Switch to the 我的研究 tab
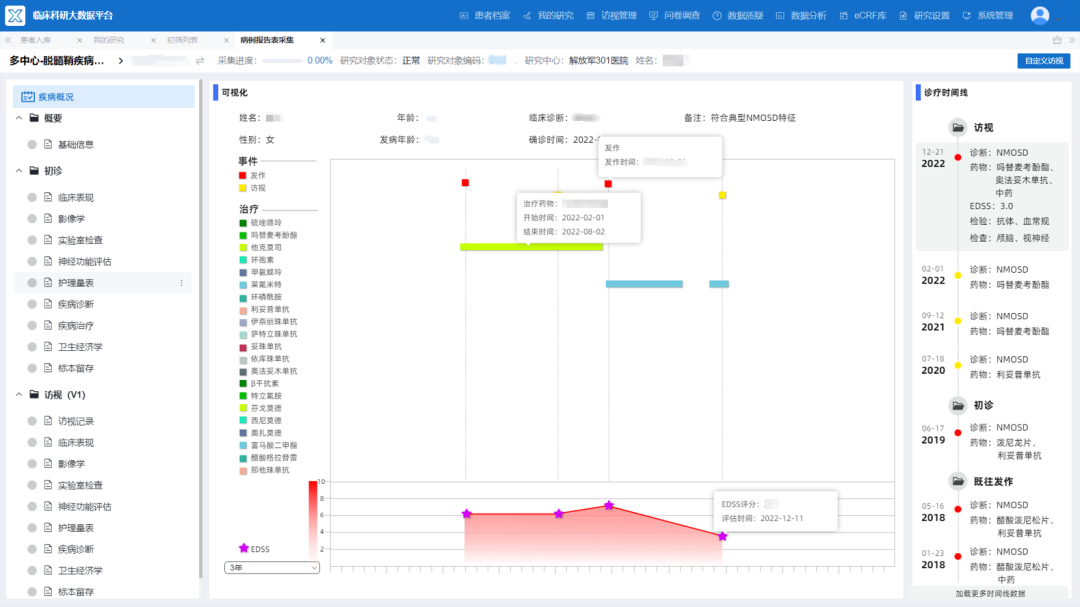 coord(109,40)
